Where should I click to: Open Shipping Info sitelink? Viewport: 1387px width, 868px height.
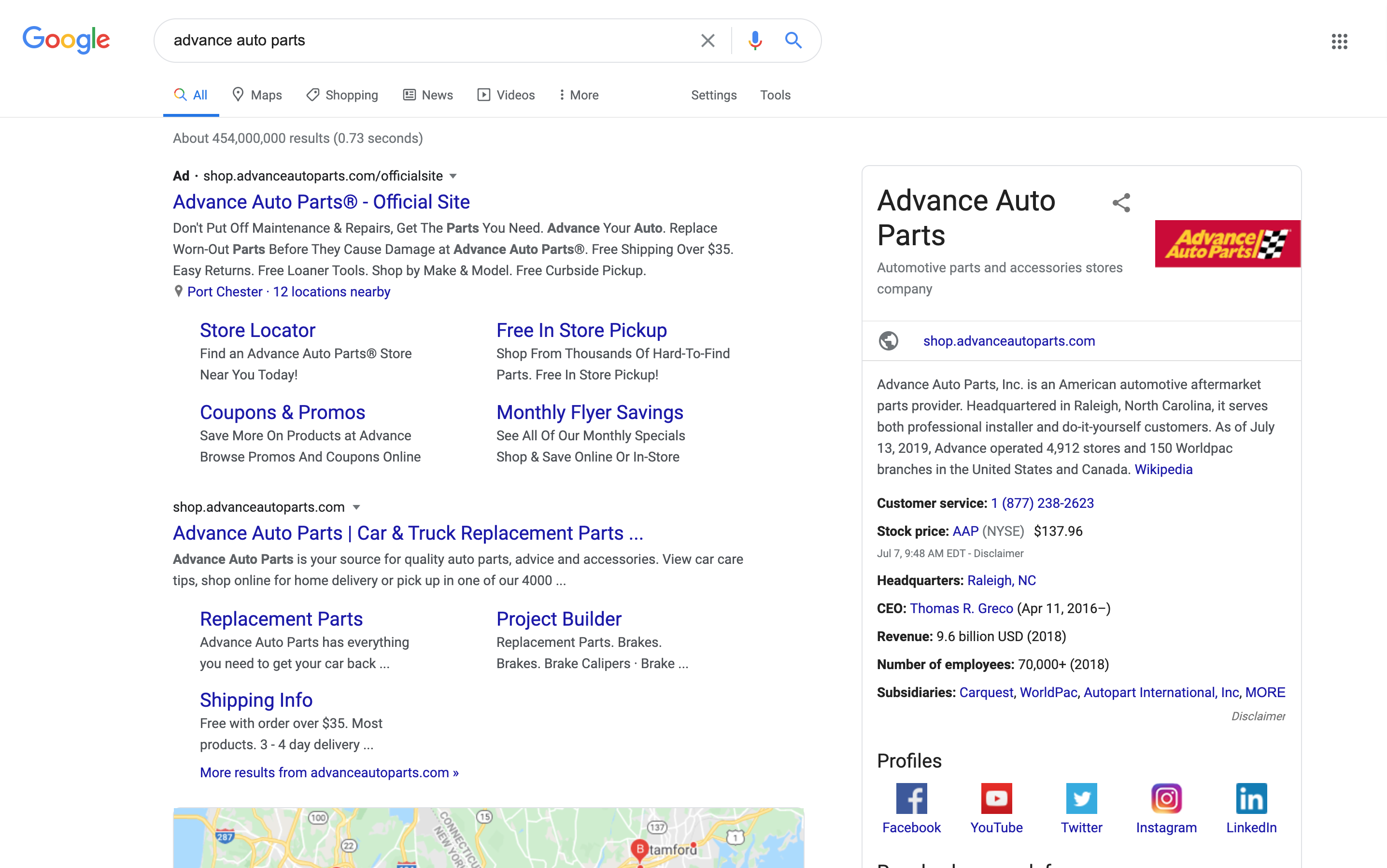(x=256, y=700)
